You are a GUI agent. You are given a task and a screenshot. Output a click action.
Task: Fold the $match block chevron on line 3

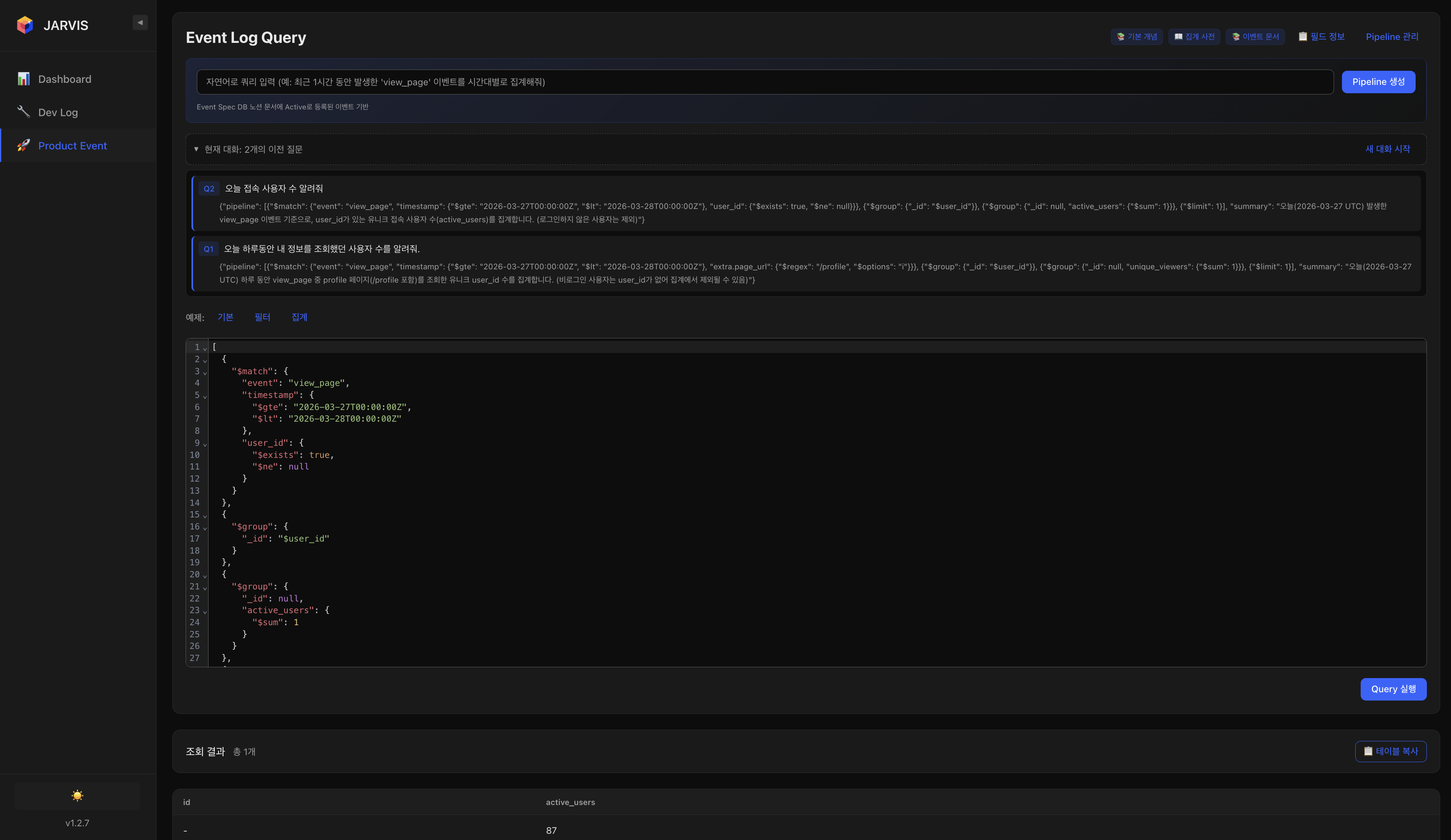pos(204,373)
